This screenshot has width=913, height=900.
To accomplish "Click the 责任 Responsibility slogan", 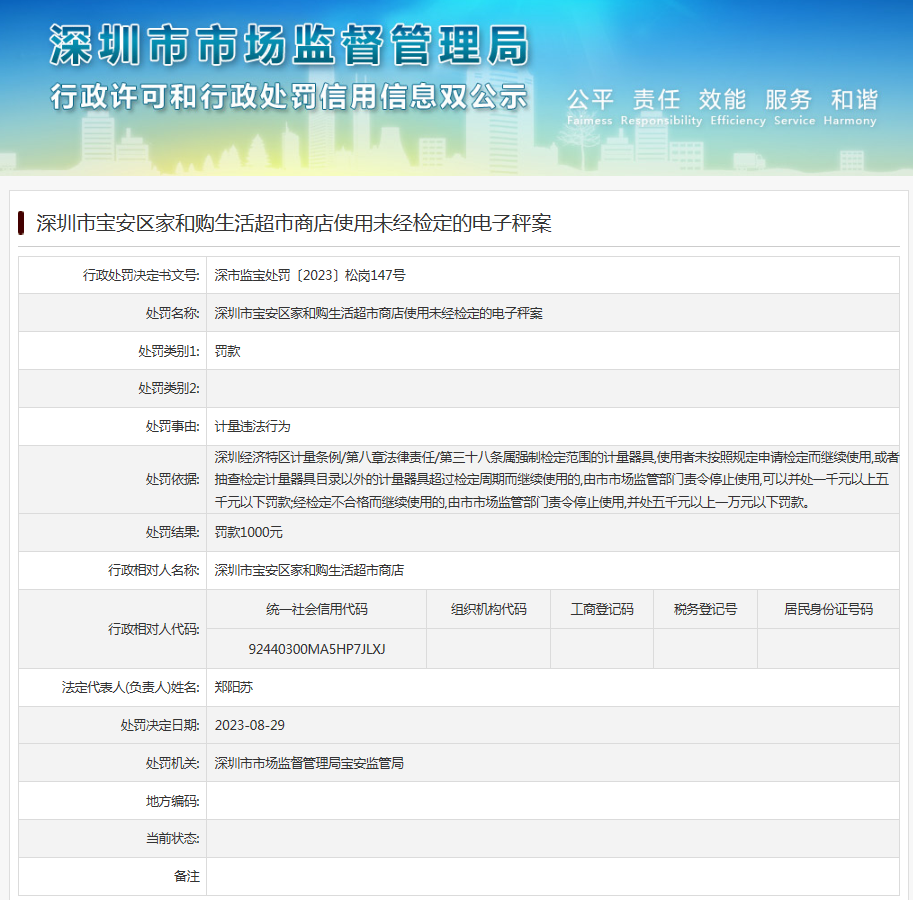I will (661, 107).
